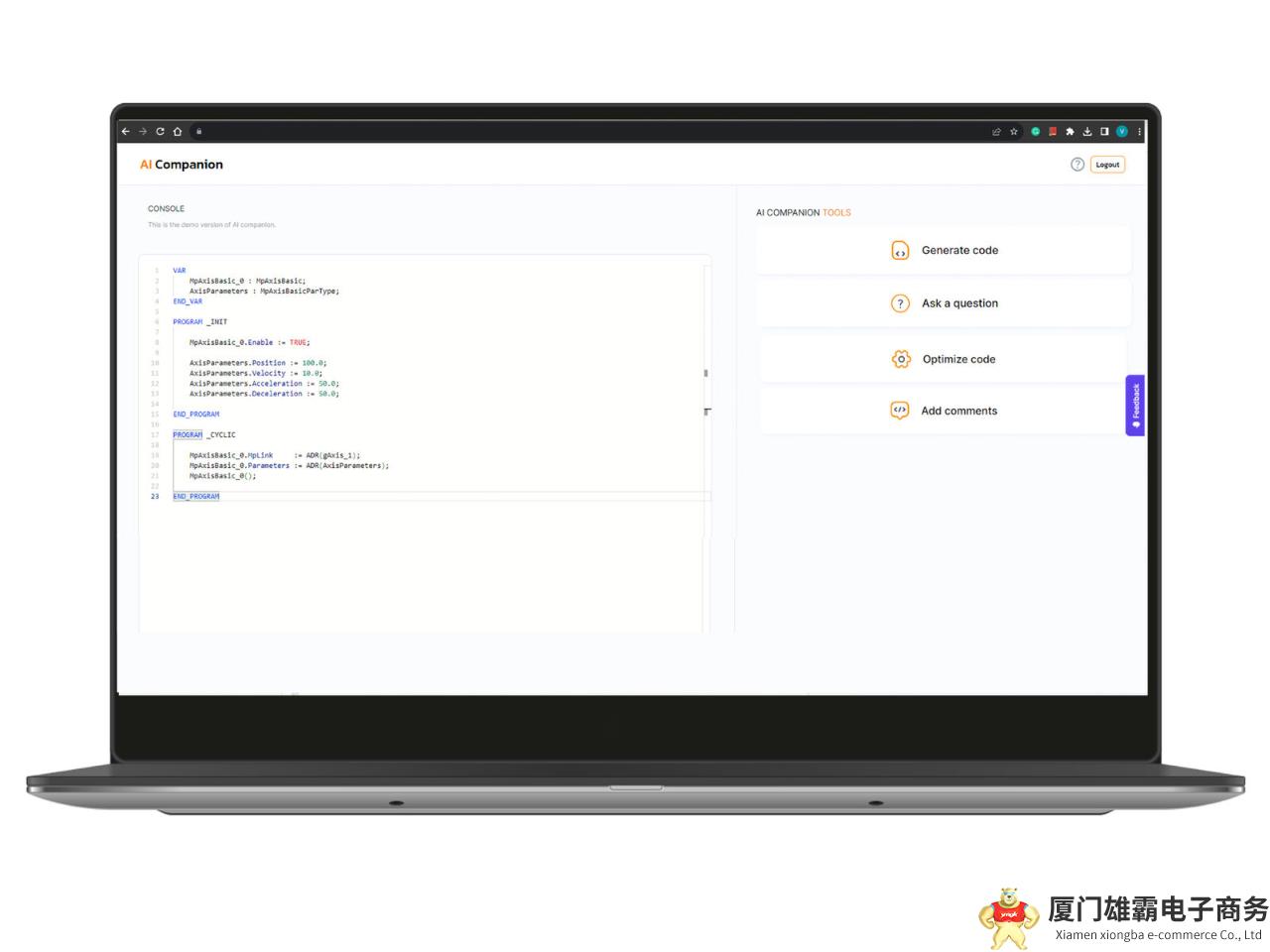Click the Ask a question icon
Screen dimensions: 1270x952
coord(900,303)
